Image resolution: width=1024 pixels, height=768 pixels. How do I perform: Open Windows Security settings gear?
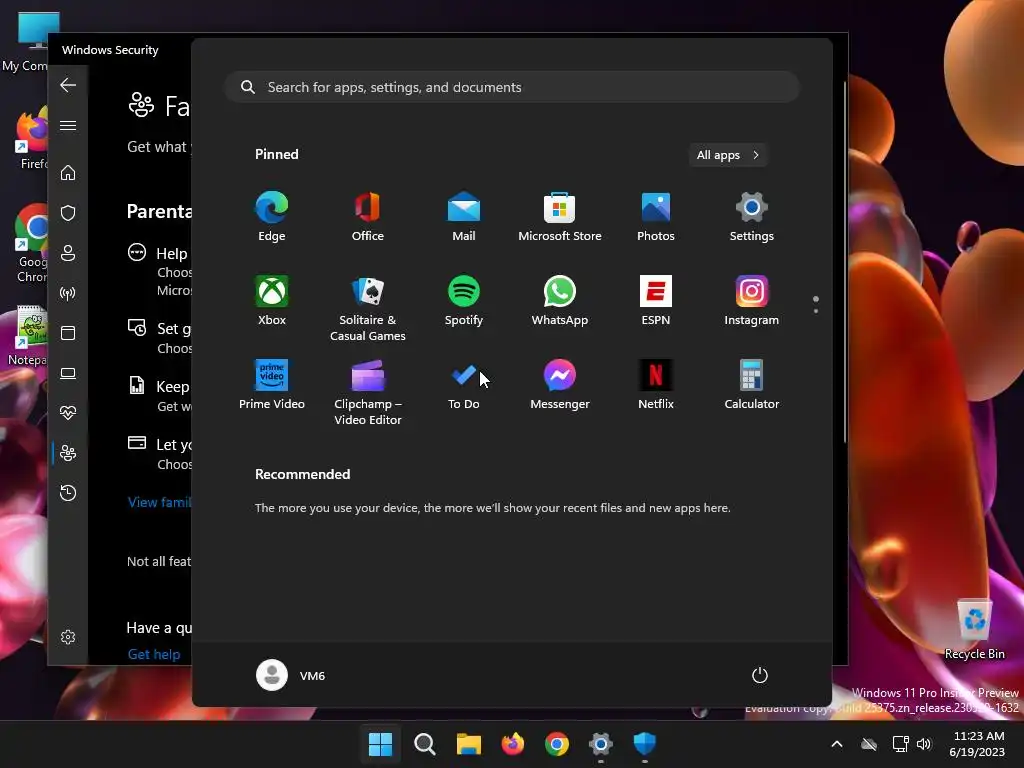click(68, 637)
